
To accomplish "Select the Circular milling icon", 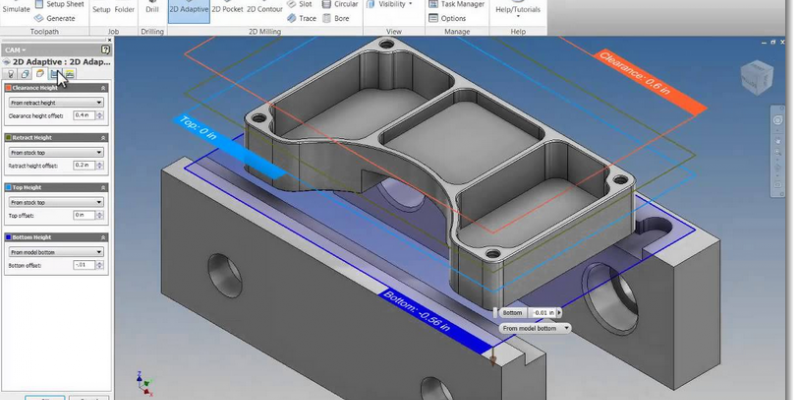I will [340, 4].
